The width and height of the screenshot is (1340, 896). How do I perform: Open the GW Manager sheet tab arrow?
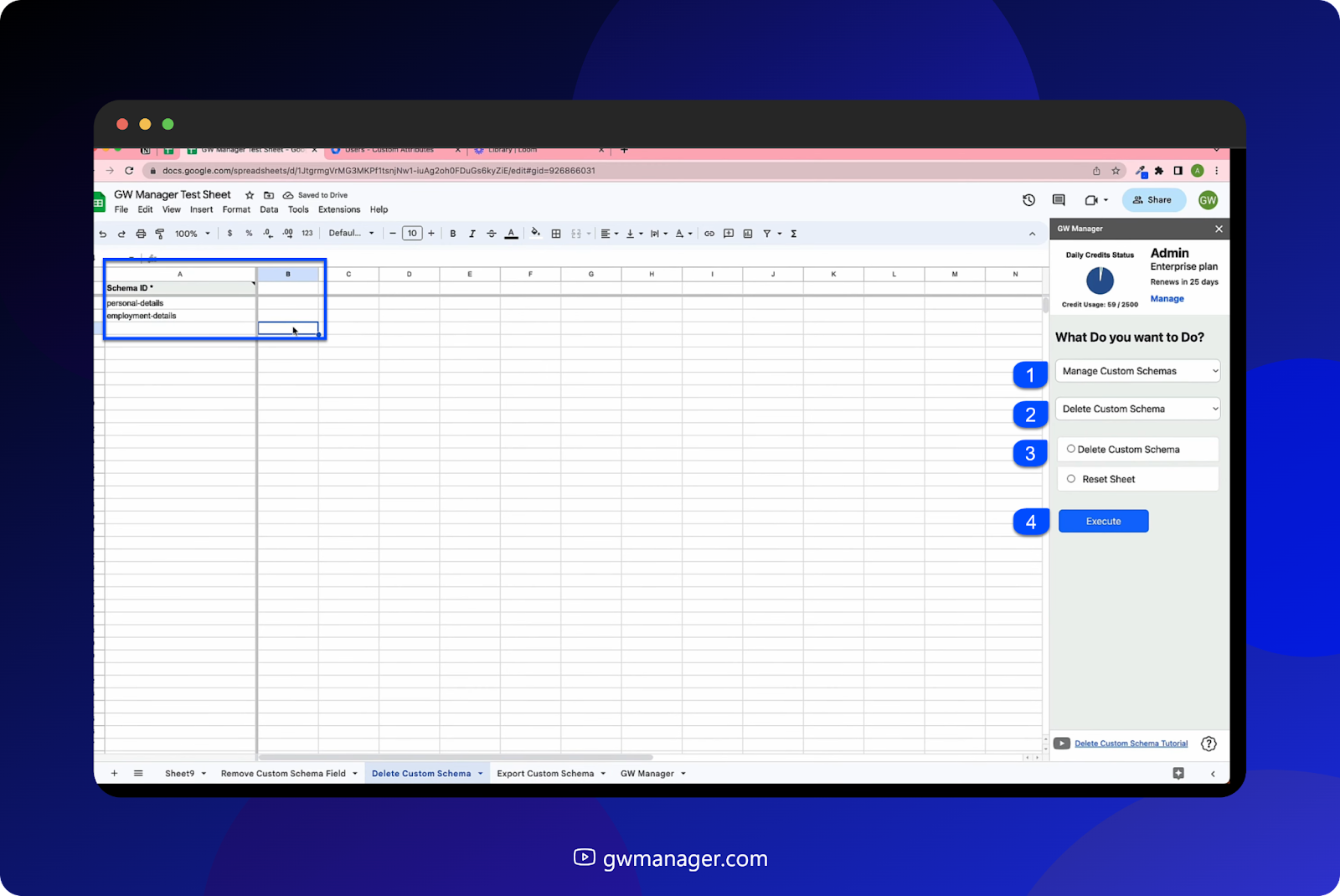click(683, 774)
